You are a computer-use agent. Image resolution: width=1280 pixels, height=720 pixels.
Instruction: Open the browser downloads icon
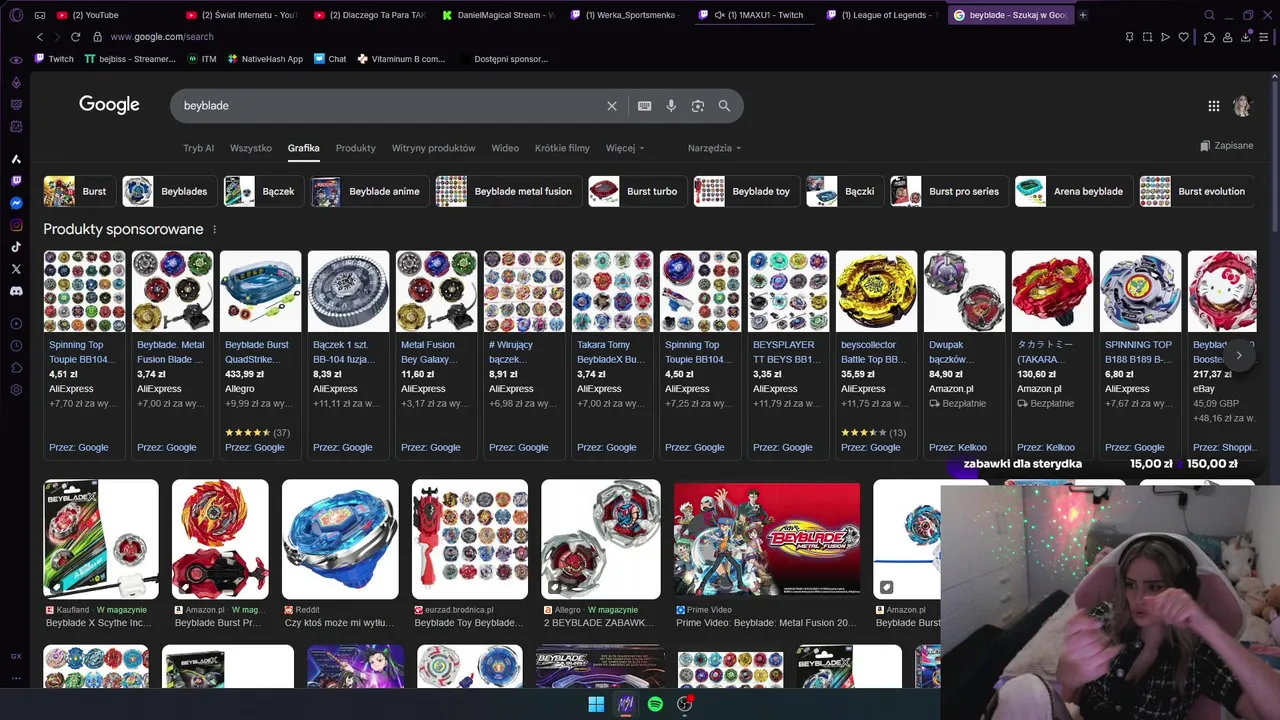1246,37
